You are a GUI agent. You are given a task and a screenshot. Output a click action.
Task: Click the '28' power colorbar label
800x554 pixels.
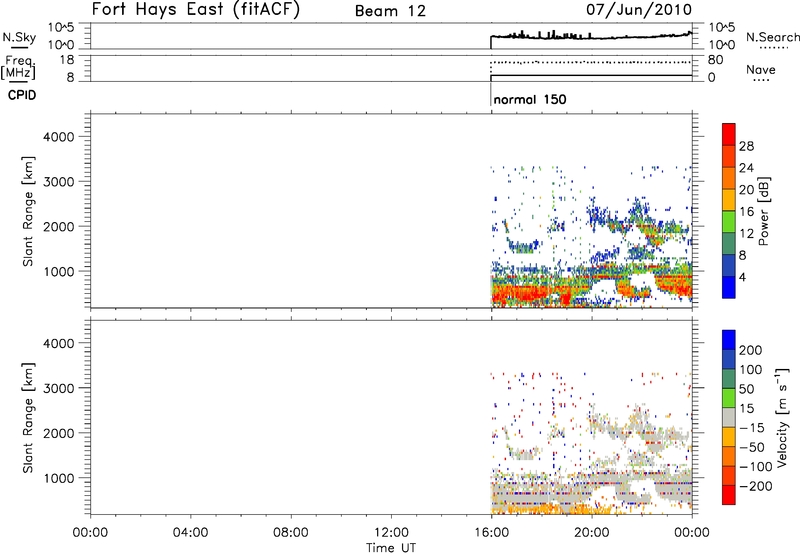pyautogui.click(x=746, y=146)
